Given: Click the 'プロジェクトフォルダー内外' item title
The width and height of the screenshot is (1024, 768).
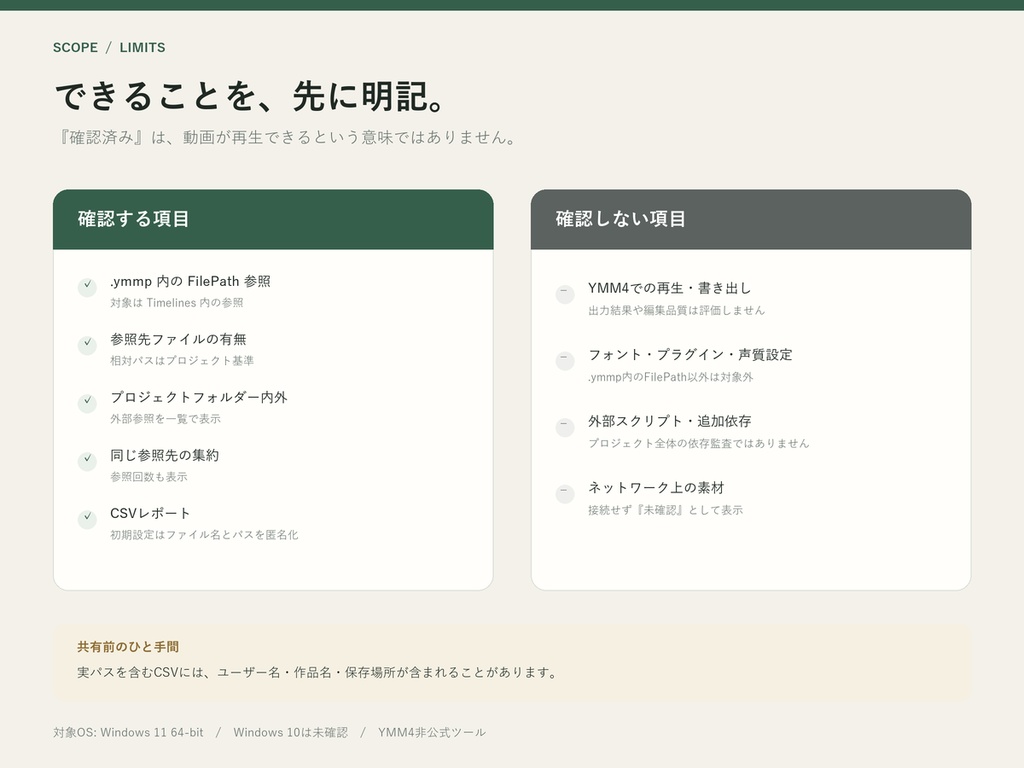Looking at the screenshot, I should click(x=199, y=397).
